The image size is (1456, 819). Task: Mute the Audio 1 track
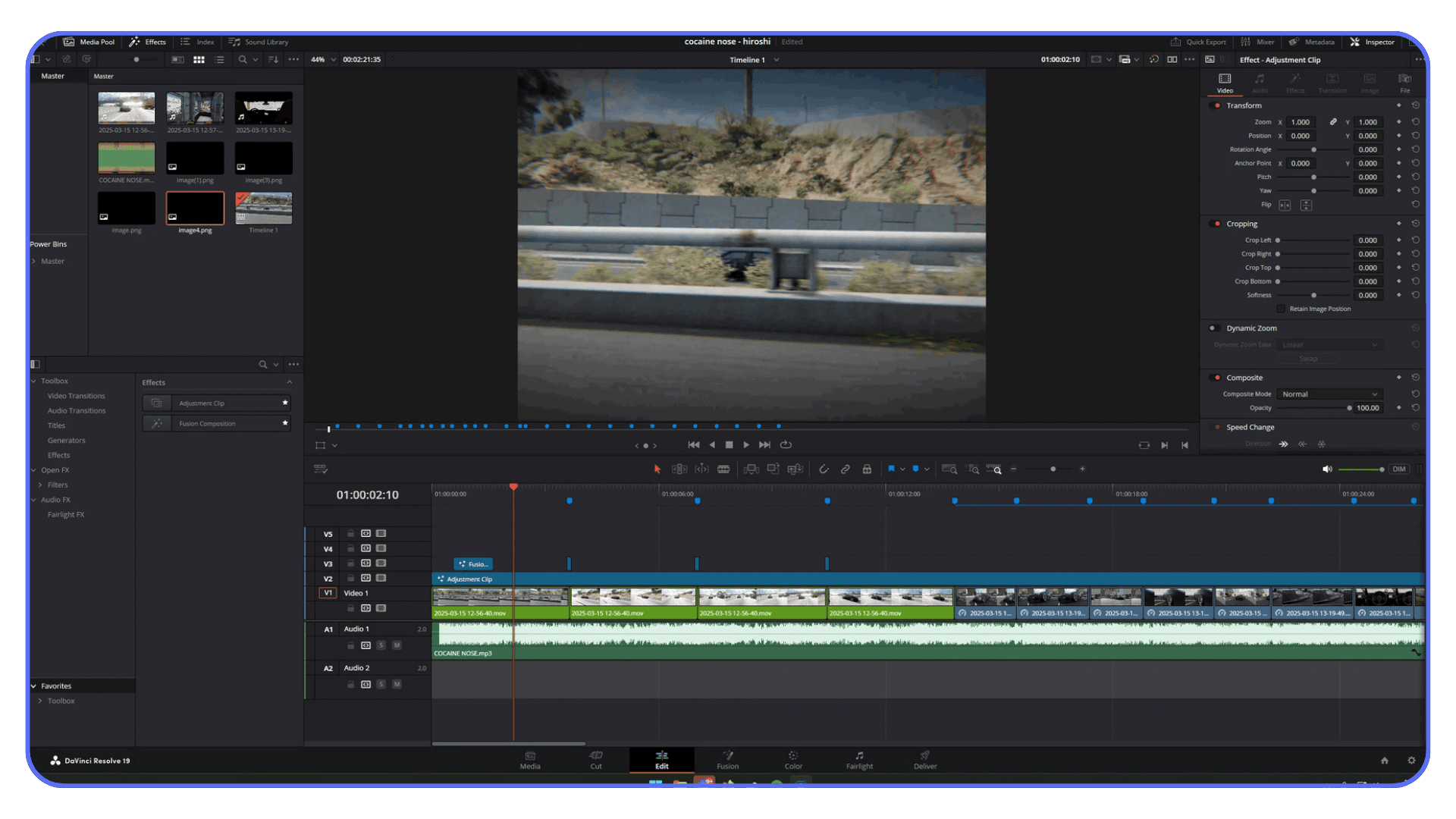coord(397,645)
